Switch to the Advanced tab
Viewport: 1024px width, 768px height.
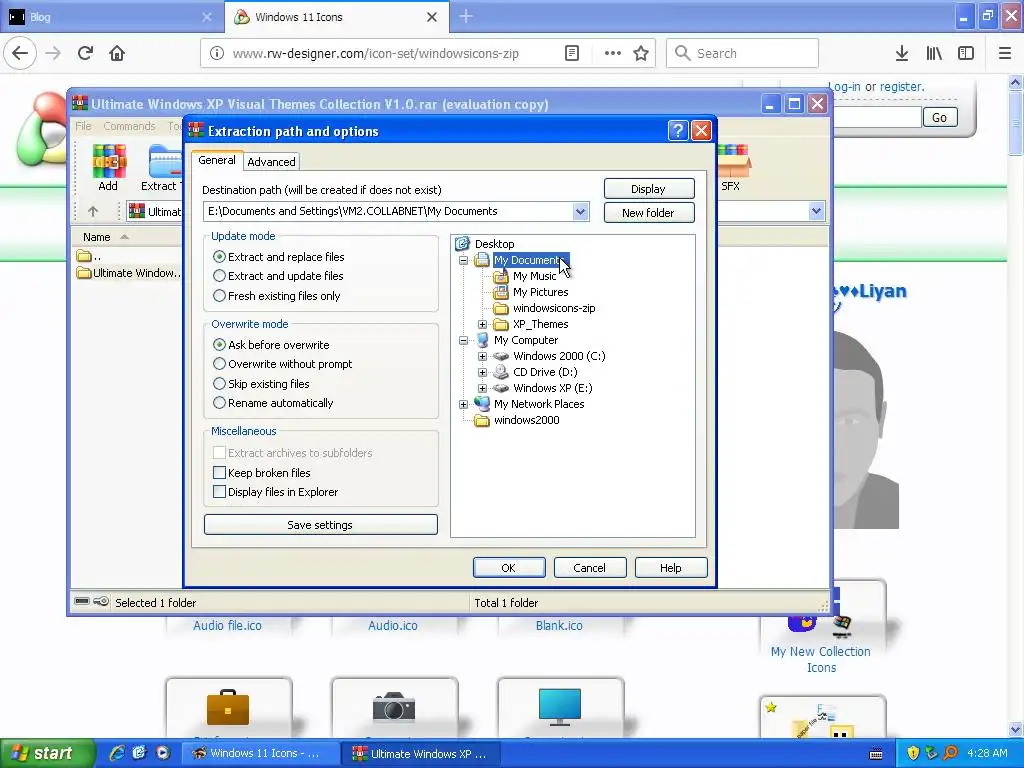pos(271,162)
